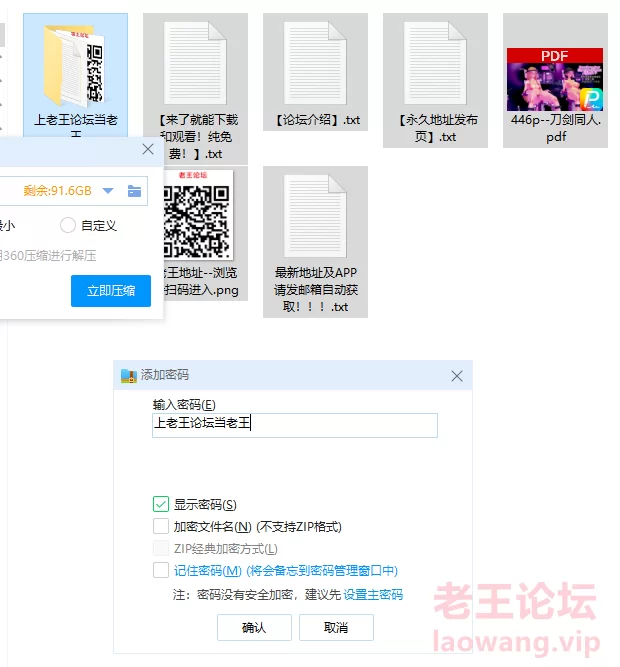Open the 【论坛介绍】.txt file icon

(x=315, y=64)
